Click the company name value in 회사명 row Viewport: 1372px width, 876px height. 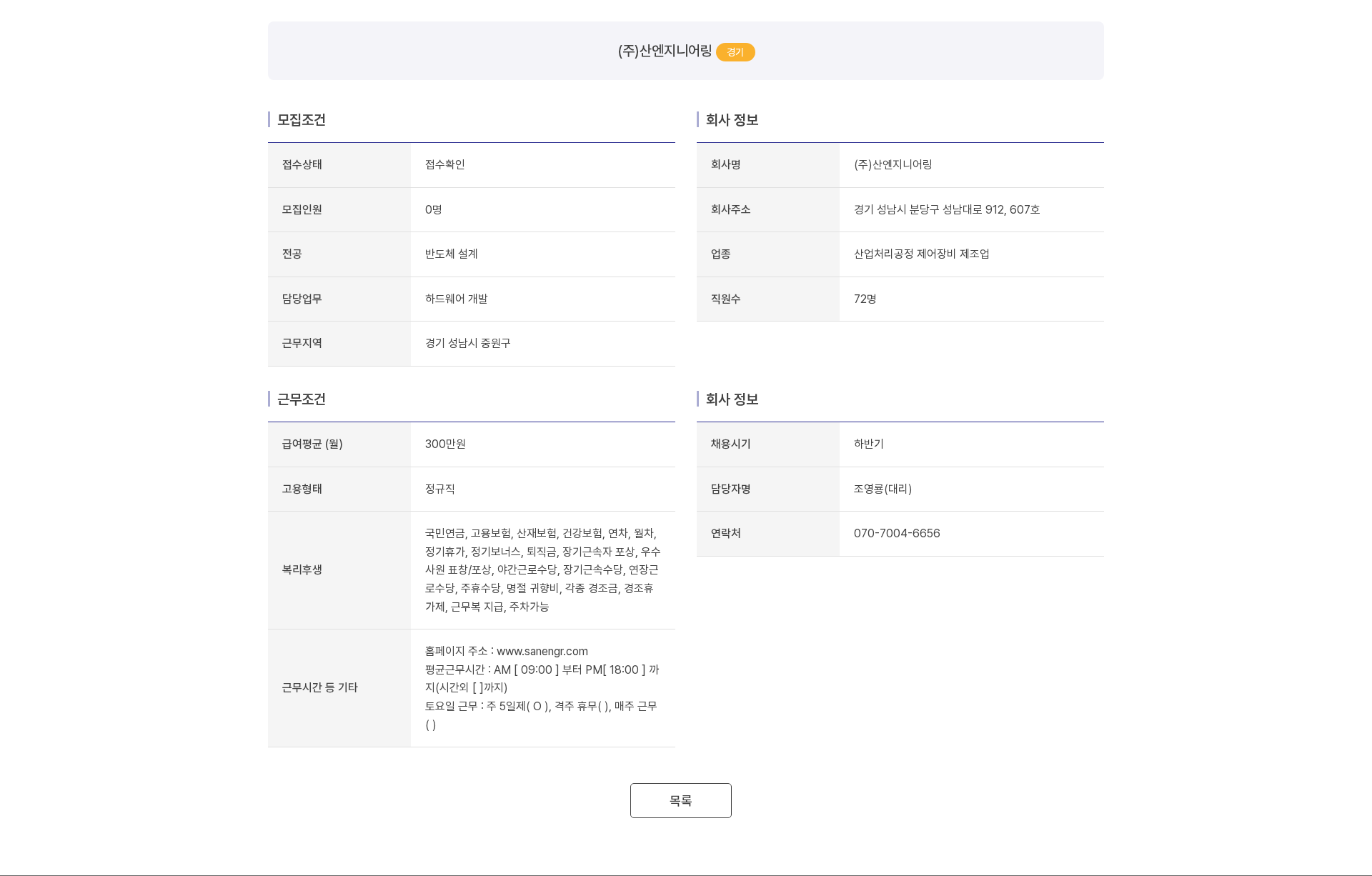[x=893, y=164]
